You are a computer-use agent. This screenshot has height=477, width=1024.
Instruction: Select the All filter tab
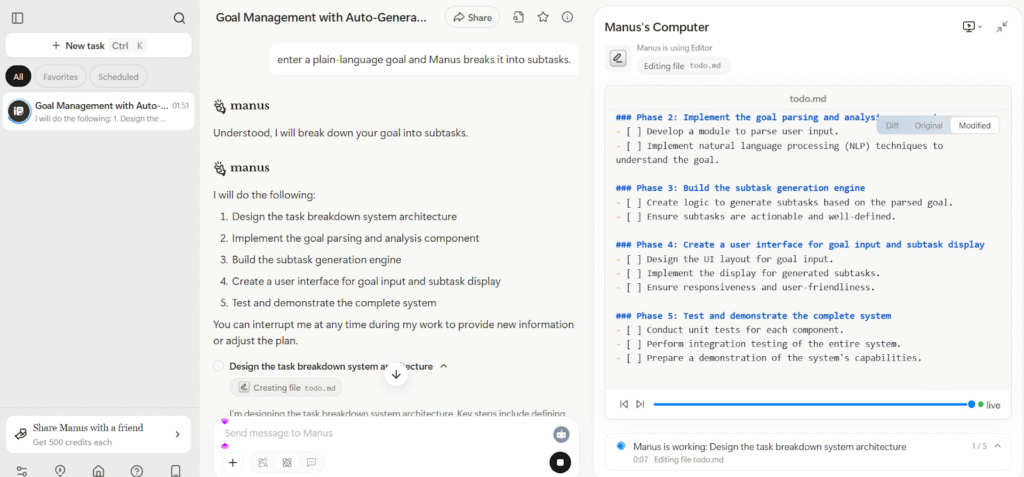tap(18, 76)
